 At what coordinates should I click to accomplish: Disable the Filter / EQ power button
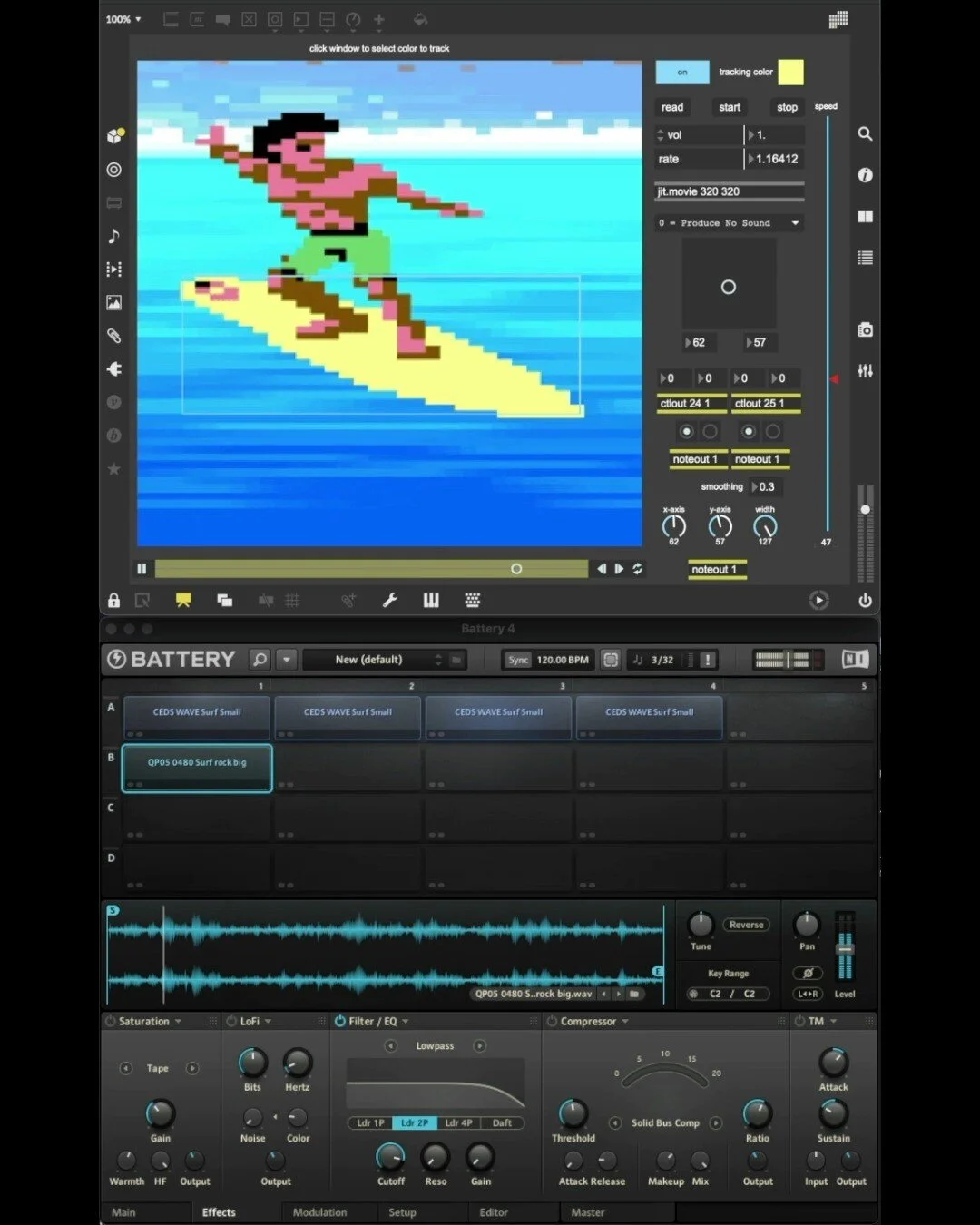coord(340,1021)
